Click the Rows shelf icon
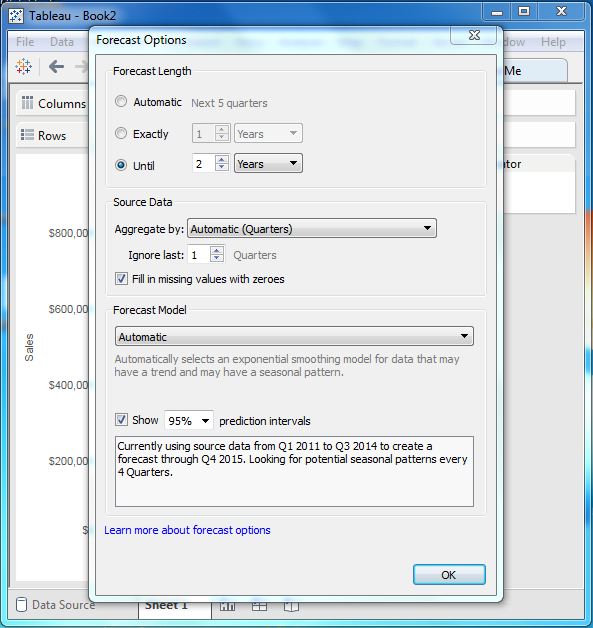 point(27,135)
